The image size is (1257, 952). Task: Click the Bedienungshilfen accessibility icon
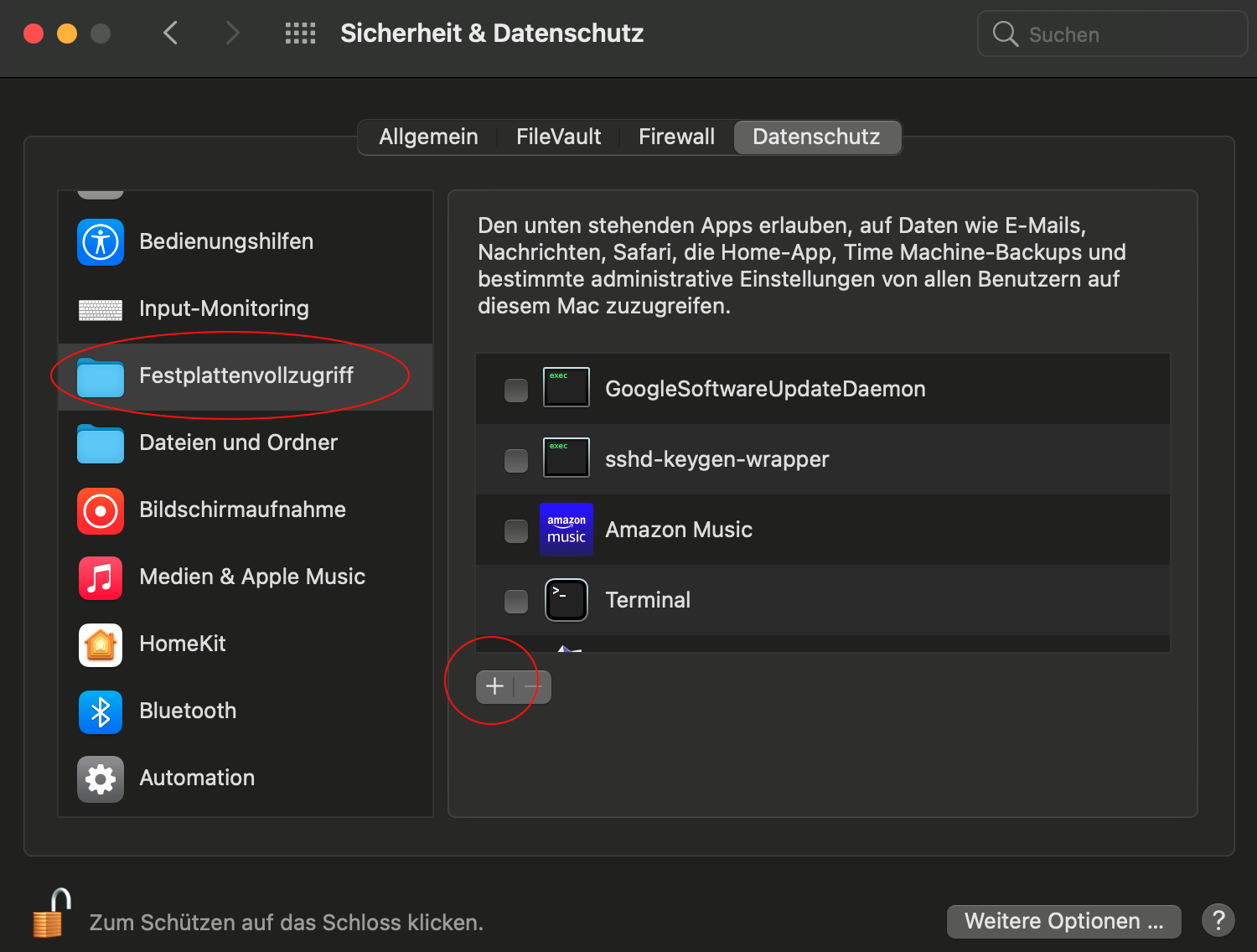click(x=101, y=242)
